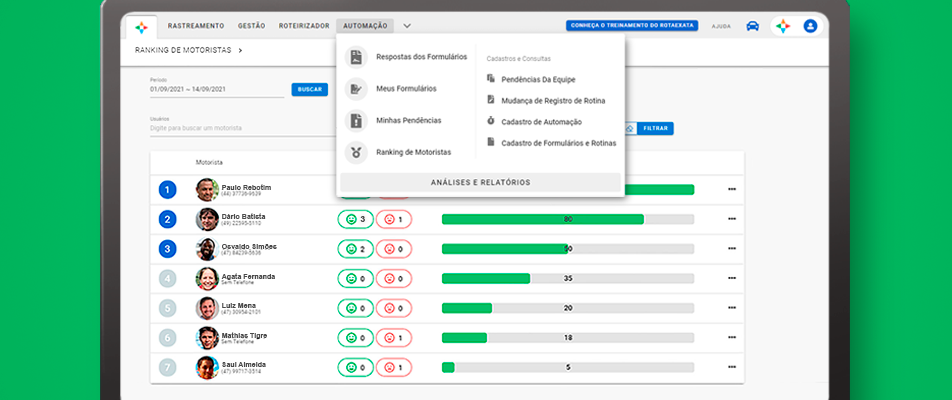Open the user profile avatar icon

pyautogui.click(x=810, y=26)
